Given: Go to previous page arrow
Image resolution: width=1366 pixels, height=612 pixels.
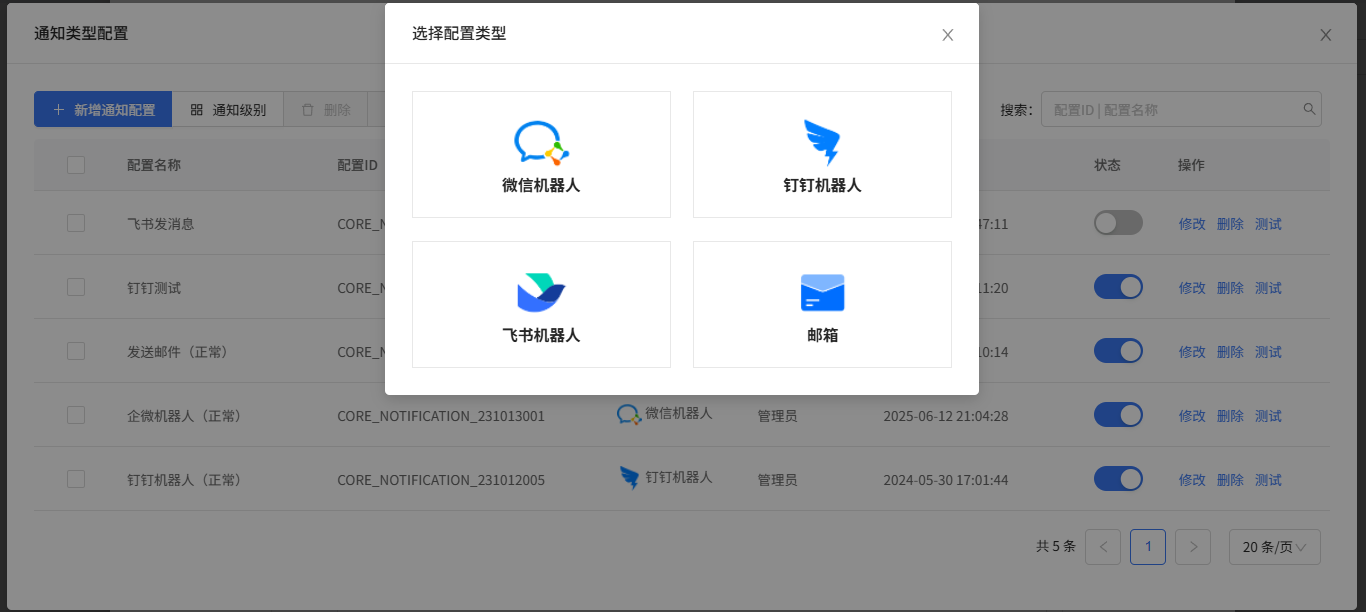Looking at the screenshot, I should coord(1103,547).
